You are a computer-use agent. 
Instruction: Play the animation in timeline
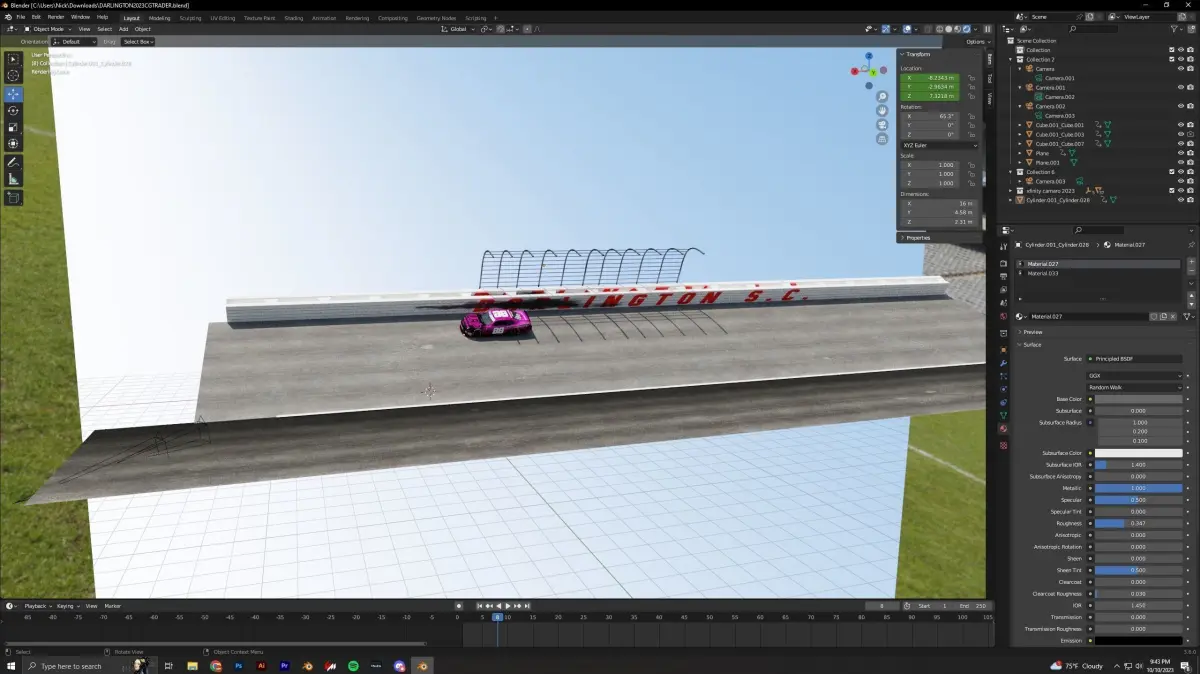[508, 606]
